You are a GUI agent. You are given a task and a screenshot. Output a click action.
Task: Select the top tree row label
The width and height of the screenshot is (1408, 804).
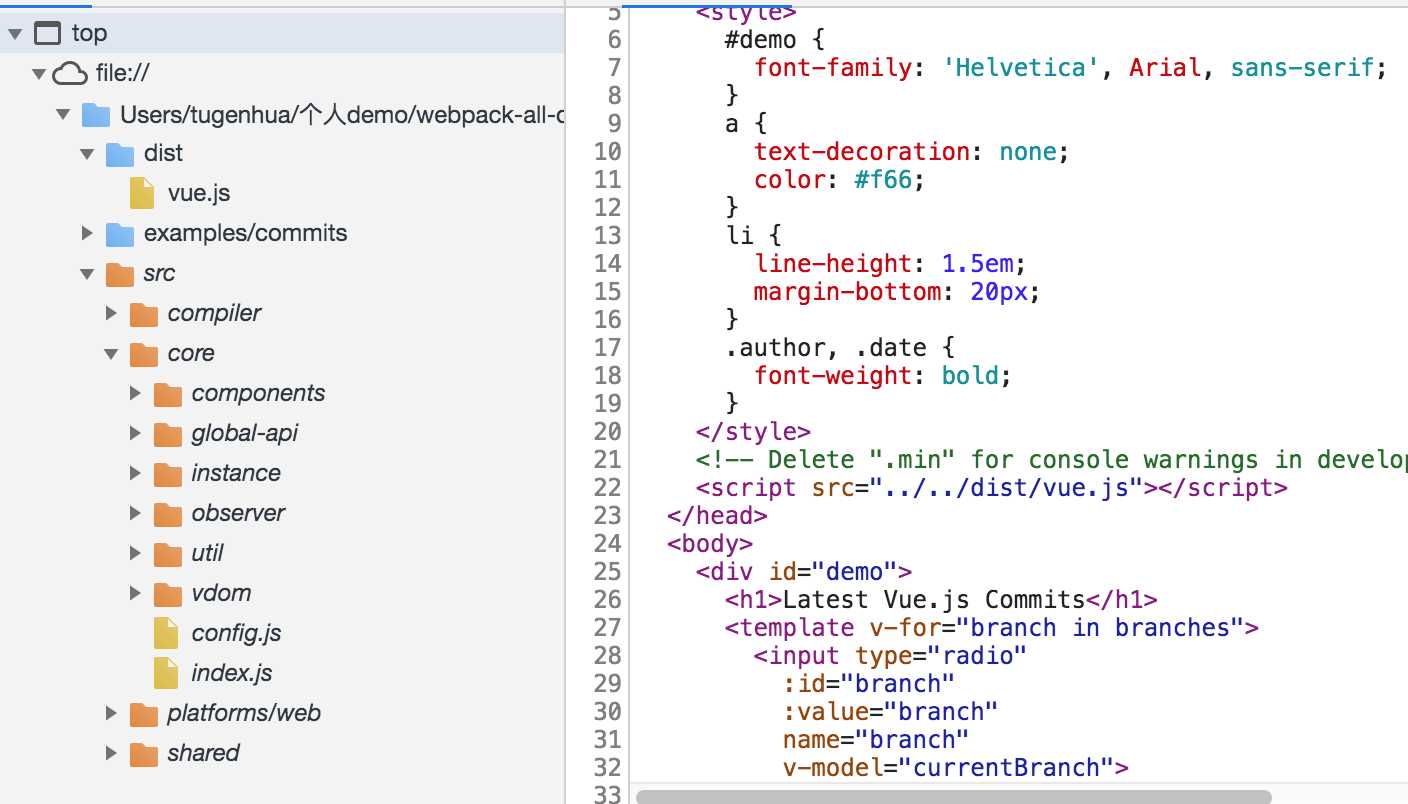[89, 33]
